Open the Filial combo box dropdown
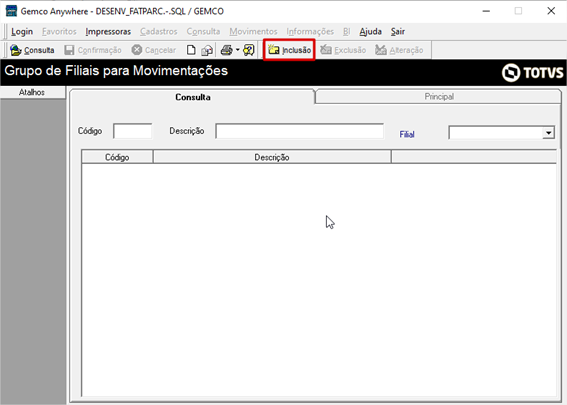Image resolution: width=567 pixels, height=405 pixels. [548, 133]
